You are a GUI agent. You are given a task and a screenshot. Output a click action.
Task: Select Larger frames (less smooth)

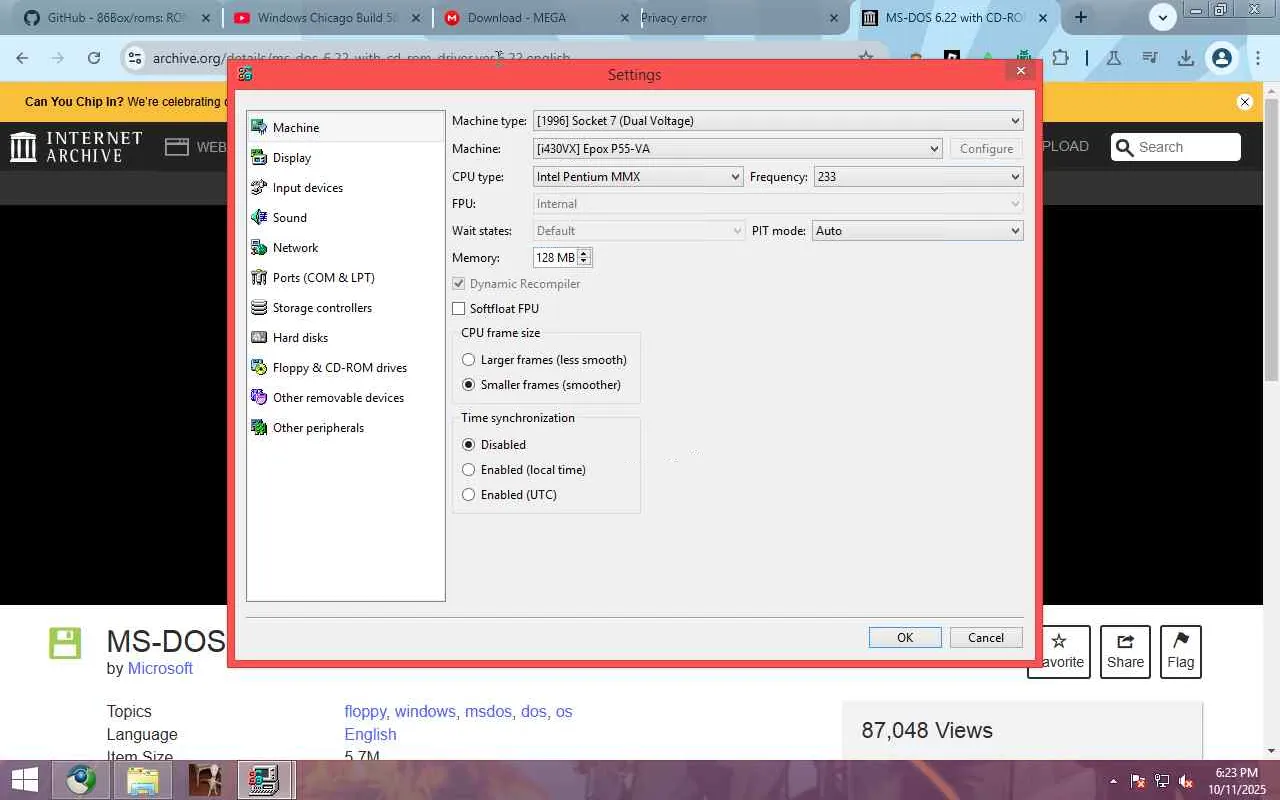click(x=468, y=360)
